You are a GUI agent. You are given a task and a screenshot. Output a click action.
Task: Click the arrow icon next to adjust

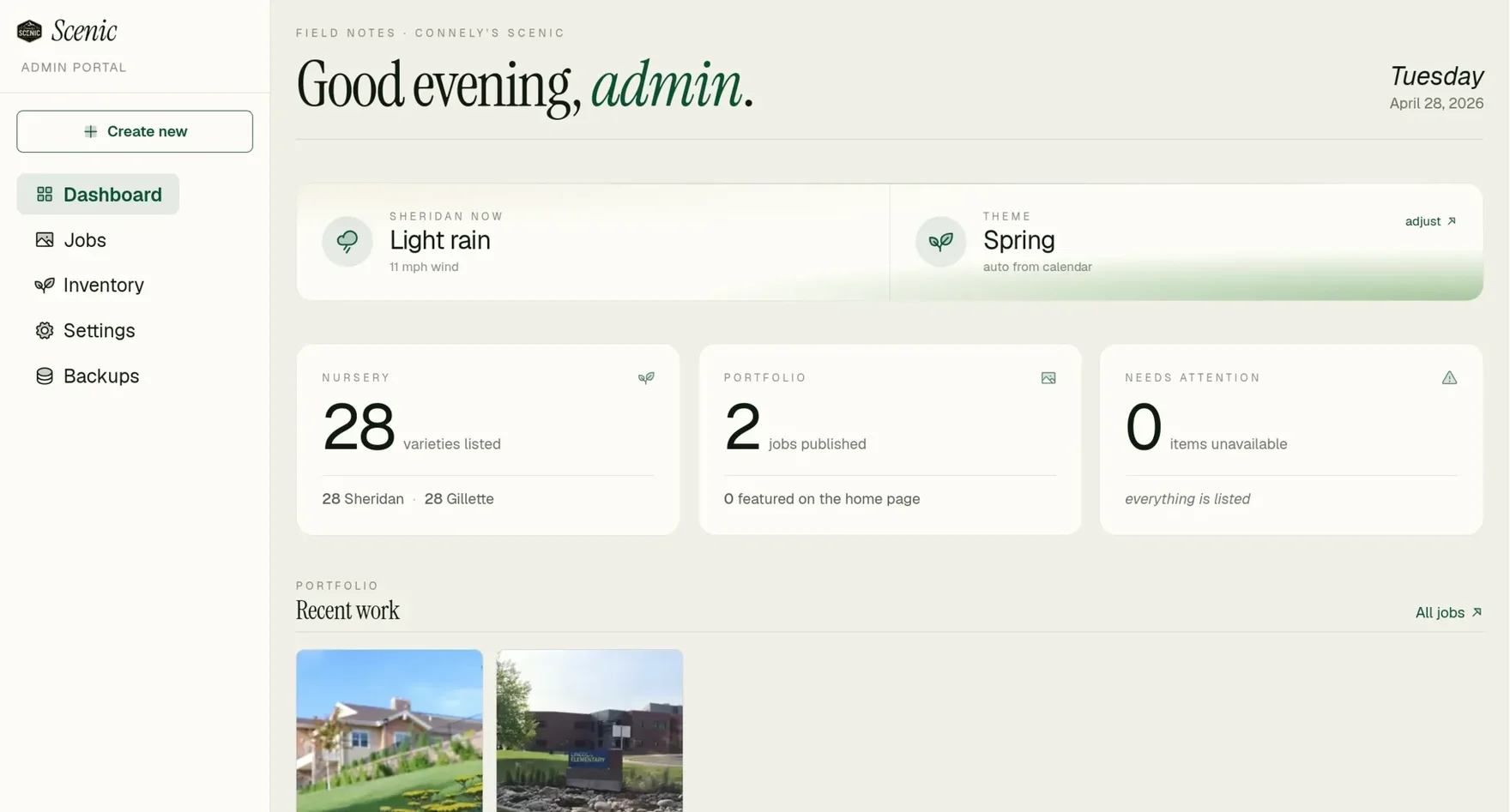(1452, 221)
